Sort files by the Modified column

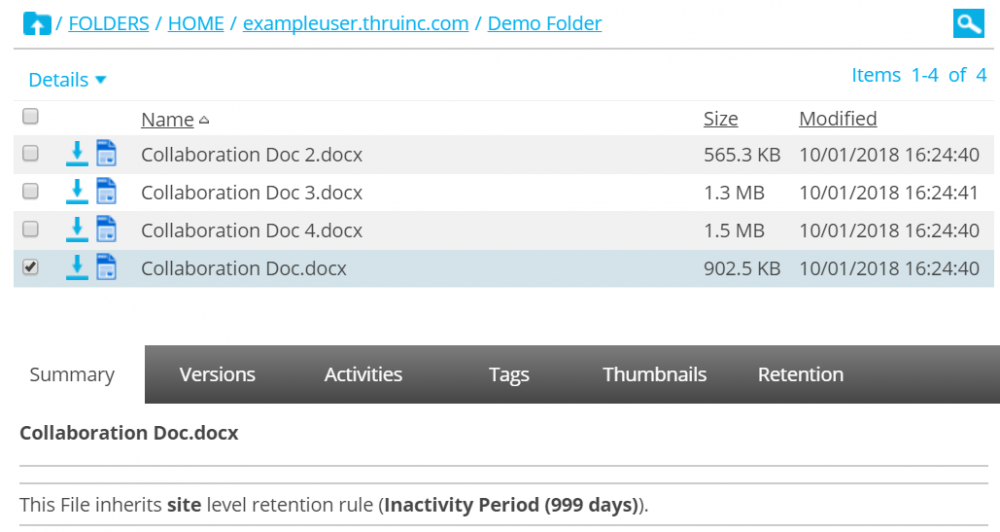[837, 119]
